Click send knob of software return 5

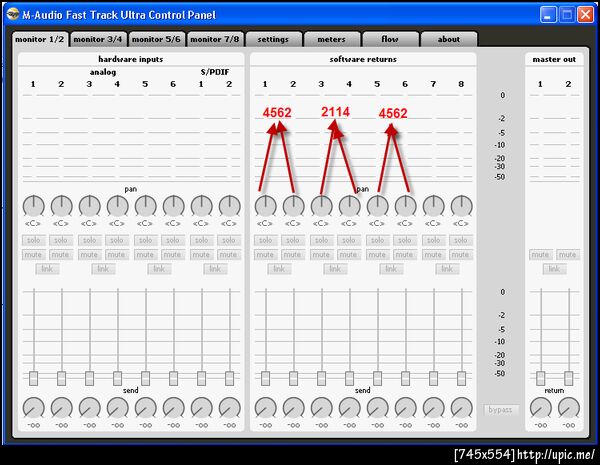[377, 408]
